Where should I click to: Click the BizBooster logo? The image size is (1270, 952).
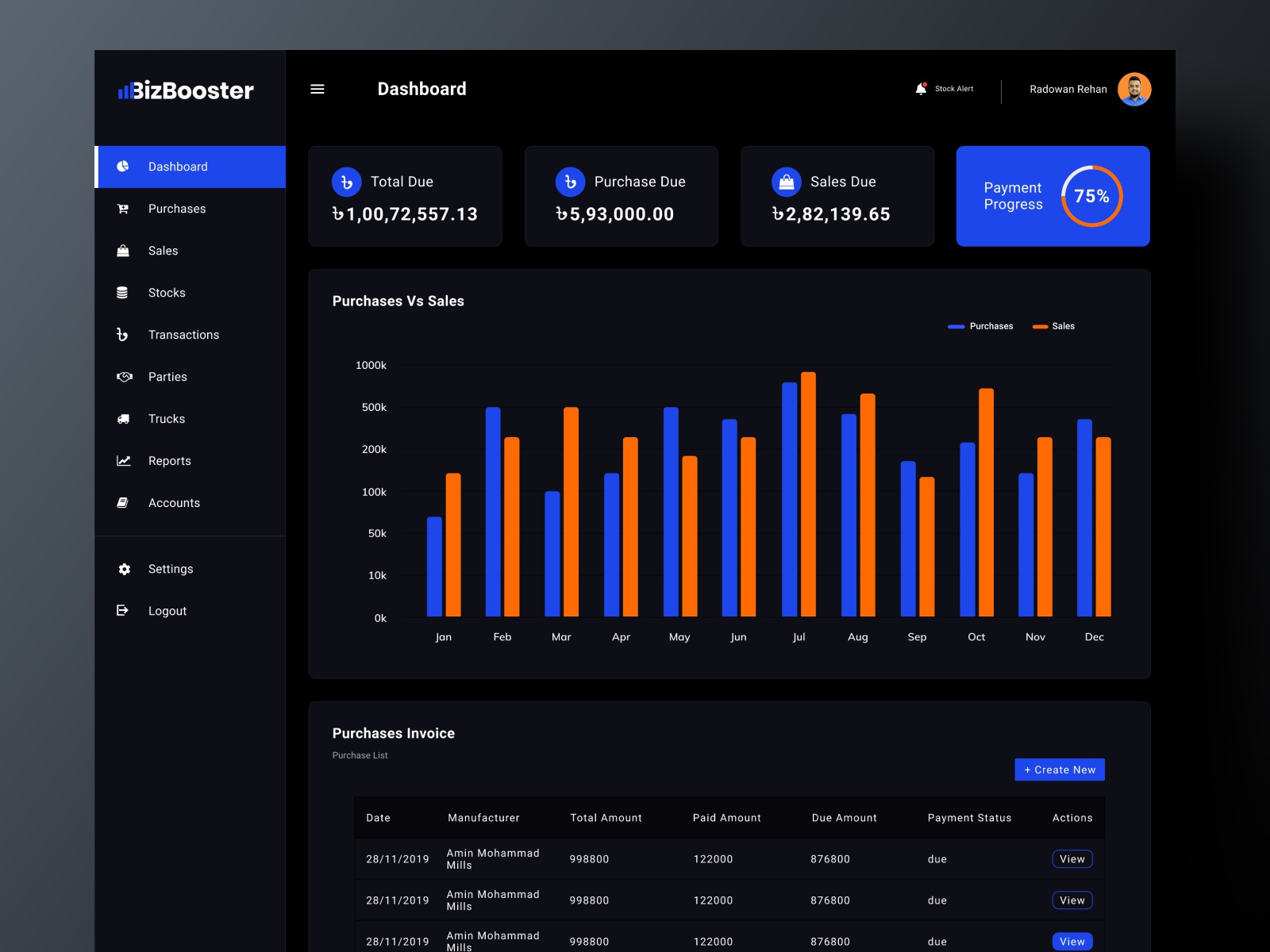tap(186, 90)
